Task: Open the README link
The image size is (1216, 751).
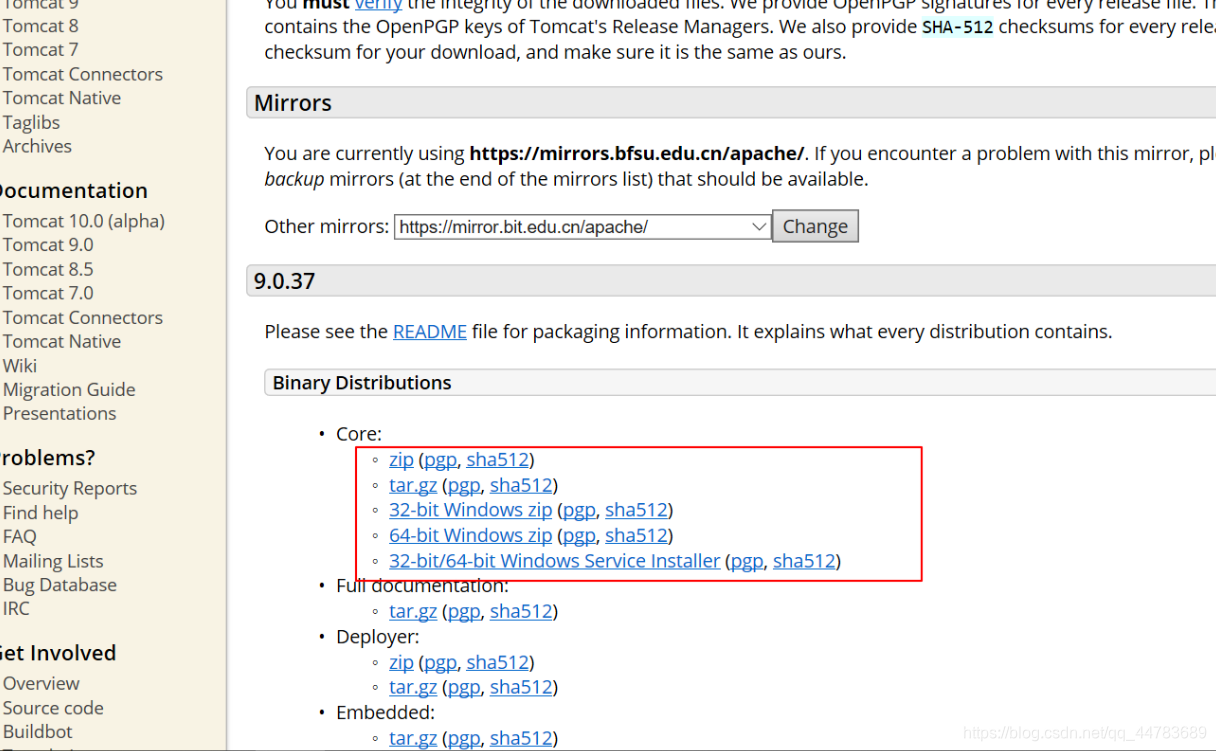Action: pyautogui.click(x=430, y=331)
